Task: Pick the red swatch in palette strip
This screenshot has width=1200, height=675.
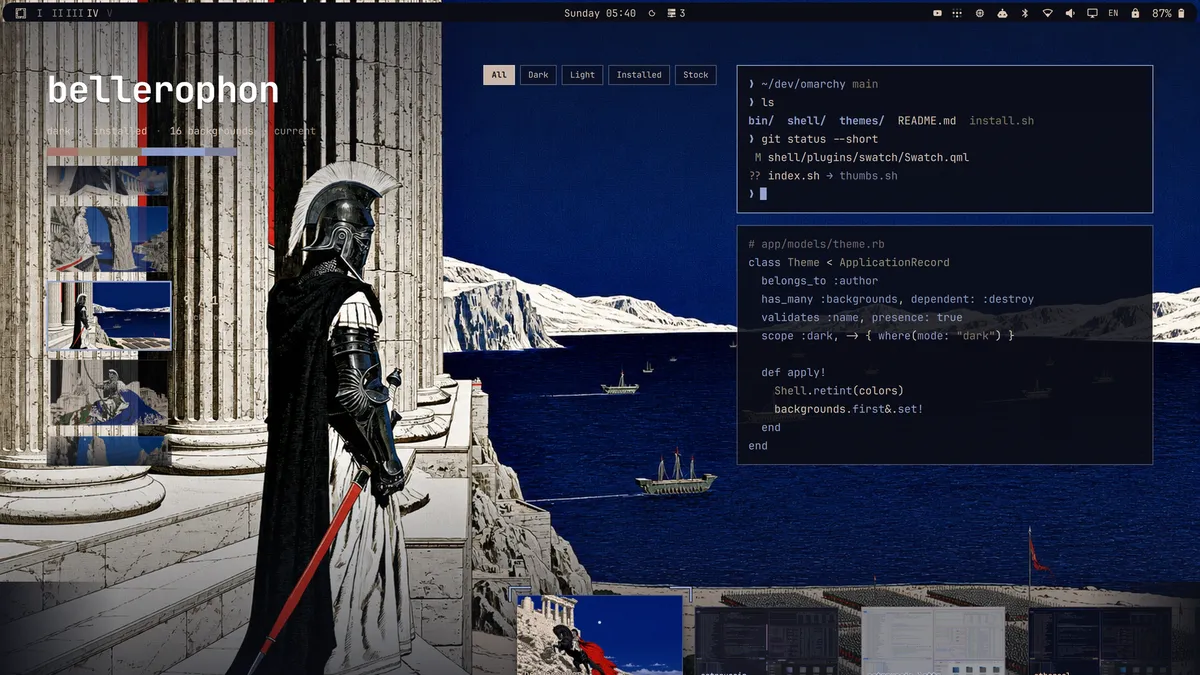Action: 62,152
